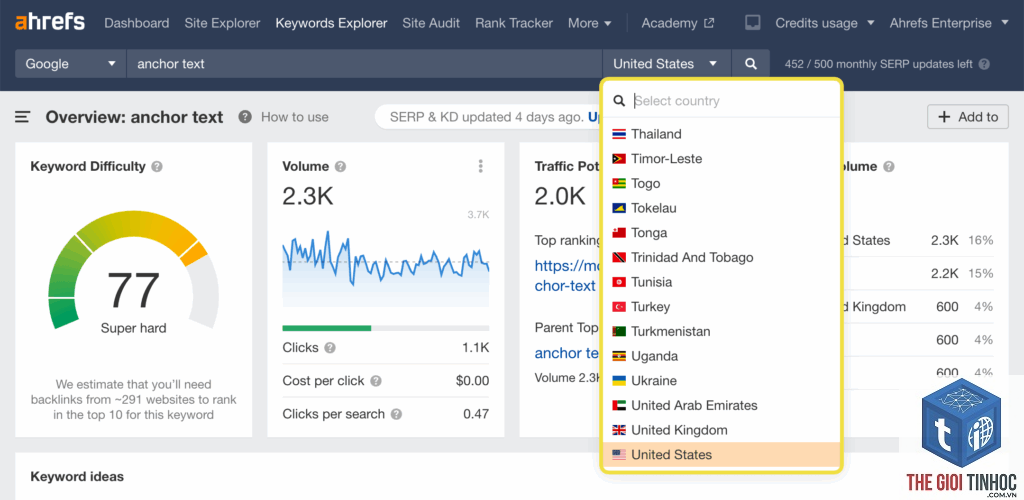Click the Volume trend chart
Viewport: 1024px width, 500px height.
pyautogui.click(x=385, y=268)
